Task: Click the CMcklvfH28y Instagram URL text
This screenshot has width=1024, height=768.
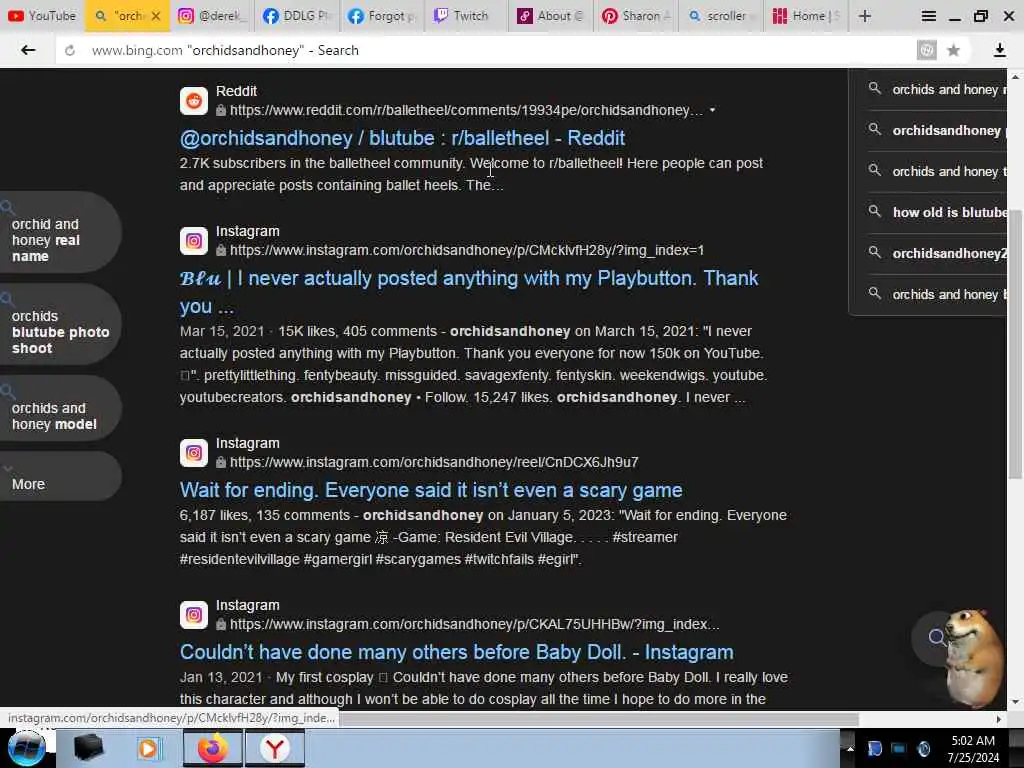Action: [467, 250]
